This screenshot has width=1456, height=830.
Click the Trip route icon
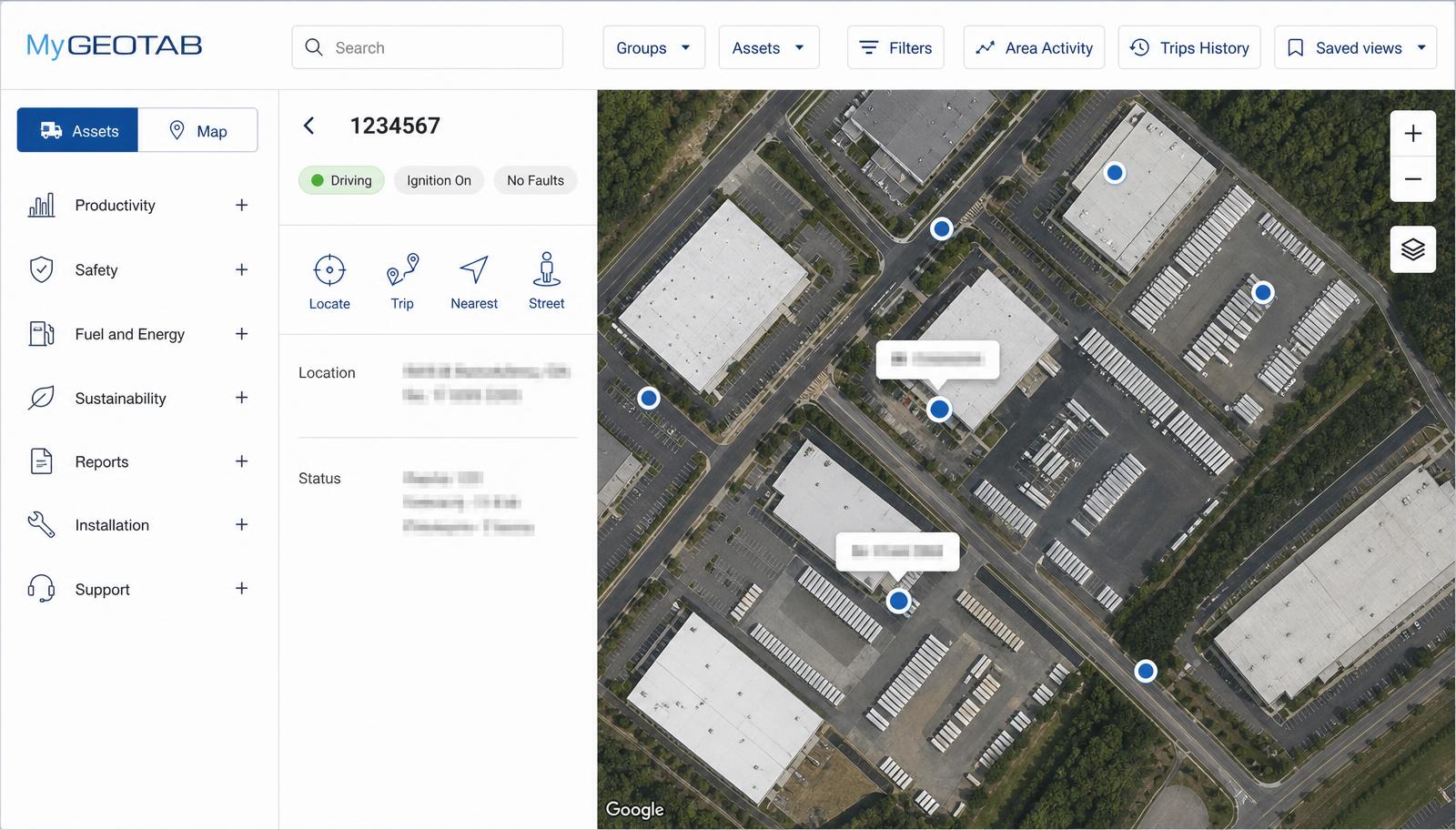tap(402, 270)
